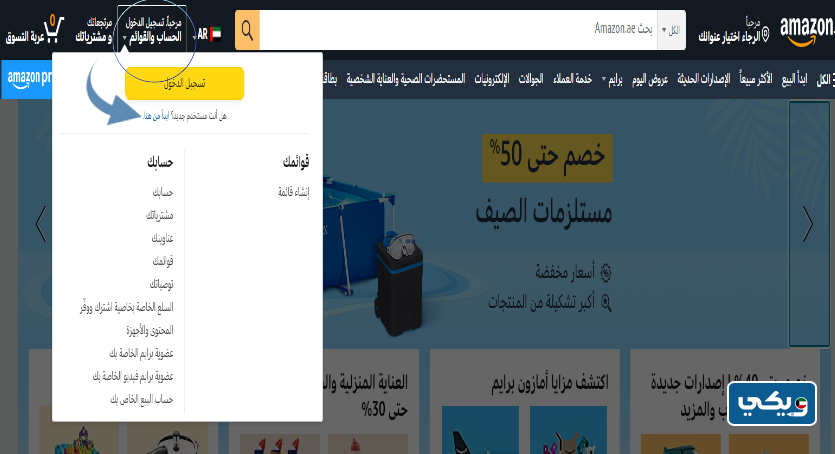Click ابدأ البيع in navigation bar
Screen dimensions: 835x454
(x=794, y=79)
